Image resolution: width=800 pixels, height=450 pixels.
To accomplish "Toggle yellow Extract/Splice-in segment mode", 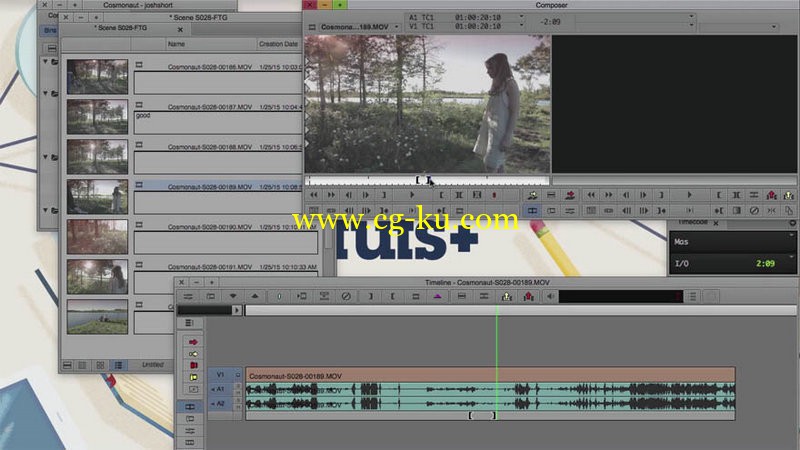I will click(x=193, y=354).
